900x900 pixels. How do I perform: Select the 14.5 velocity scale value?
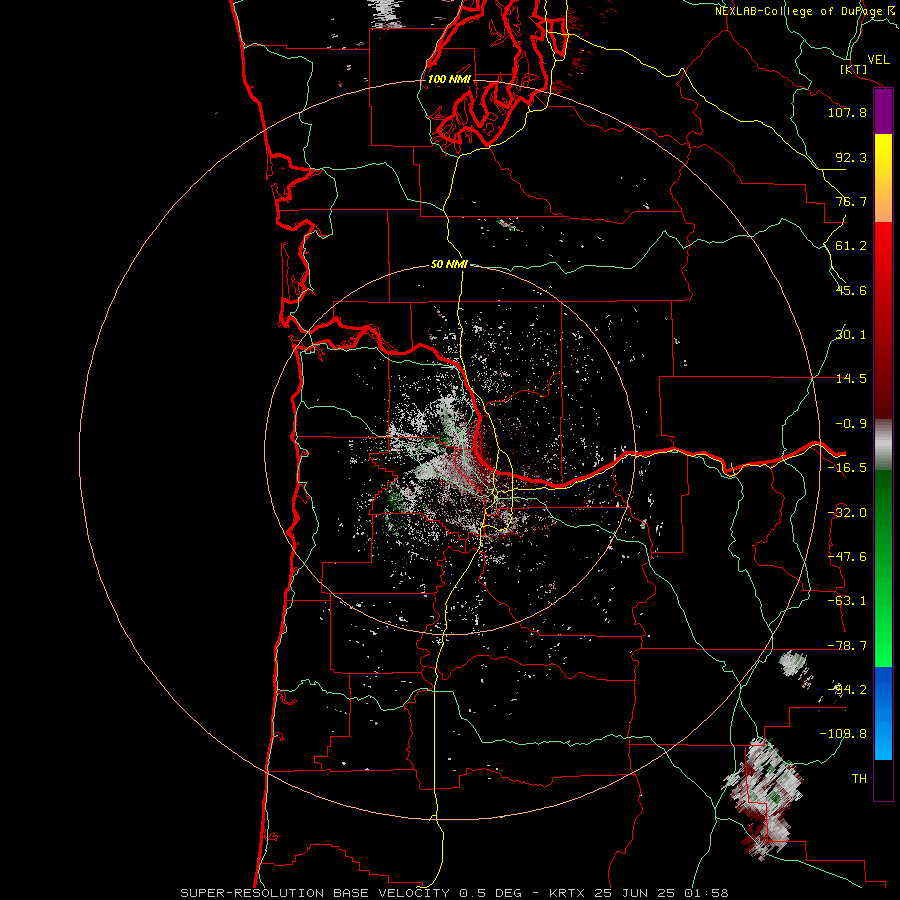tap(851, 379)
